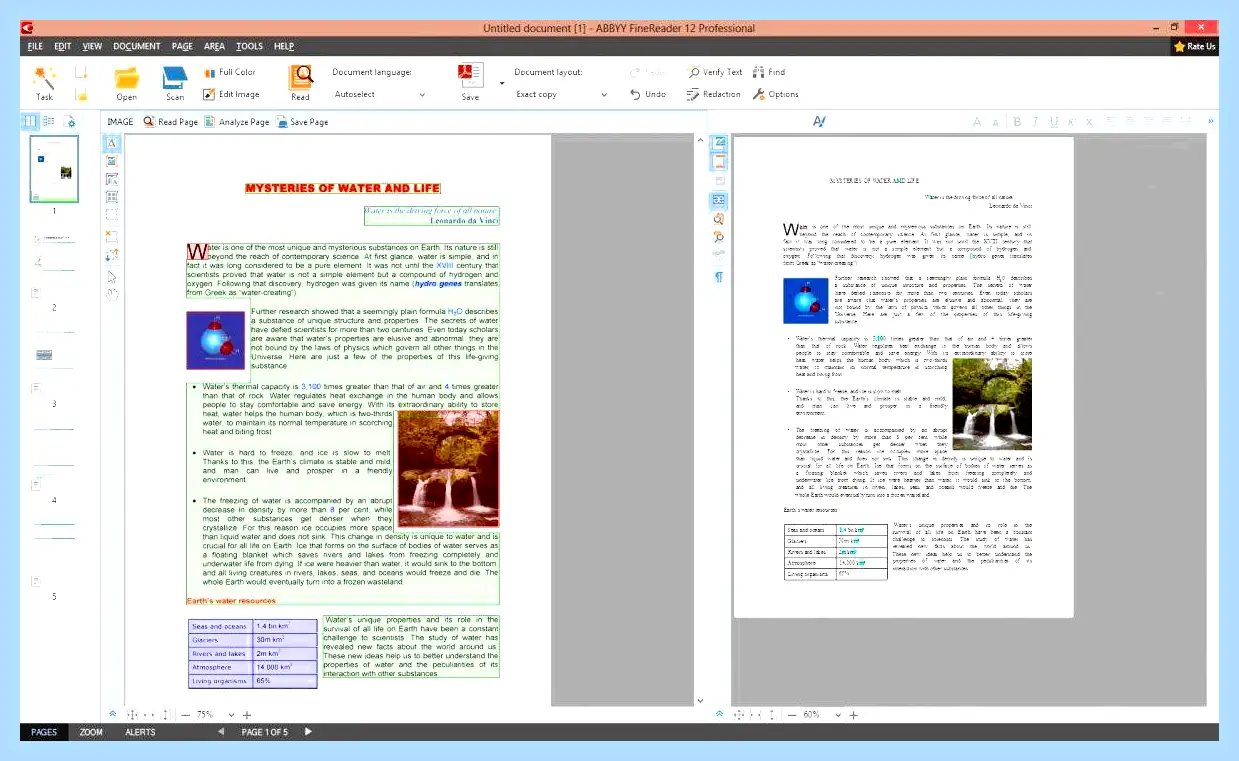Click the Open folder icon
The image size is (1239, 761).
point(126,78)
